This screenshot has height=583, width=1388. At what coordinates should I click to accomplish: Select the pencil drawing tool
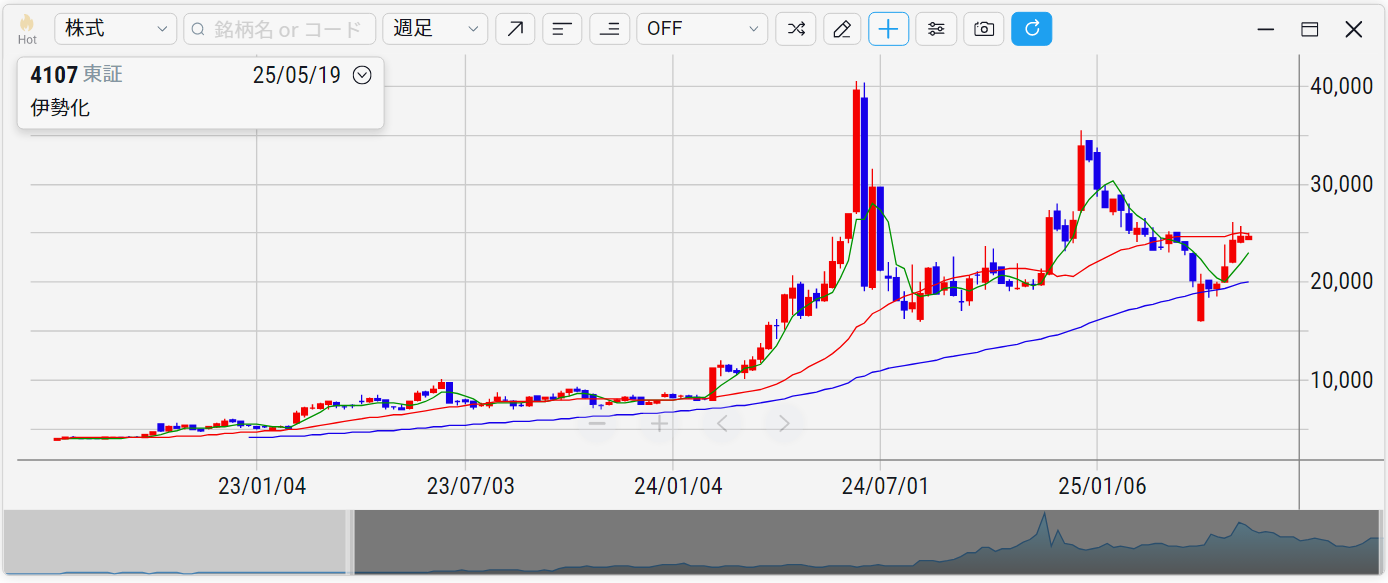coord(842,29)
